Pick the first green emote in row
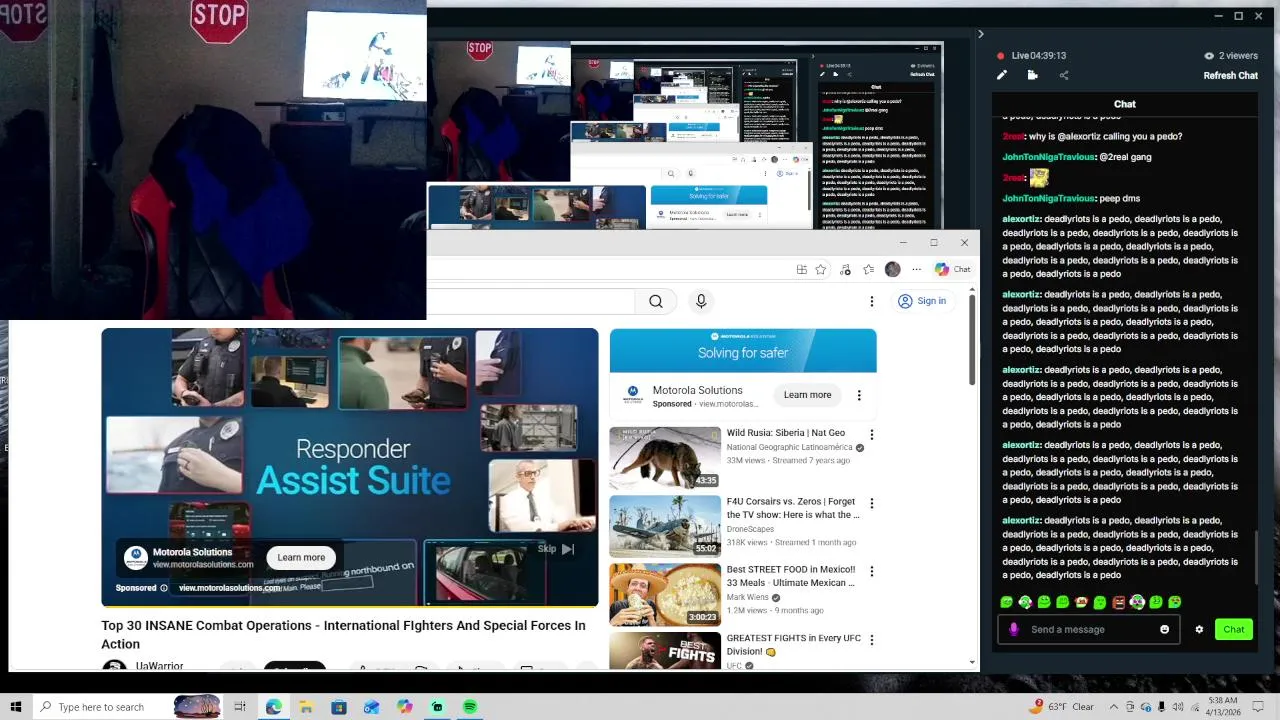Image resolution: width=1280 pixels, height=720 pixels. click(x=1007, y=602)
